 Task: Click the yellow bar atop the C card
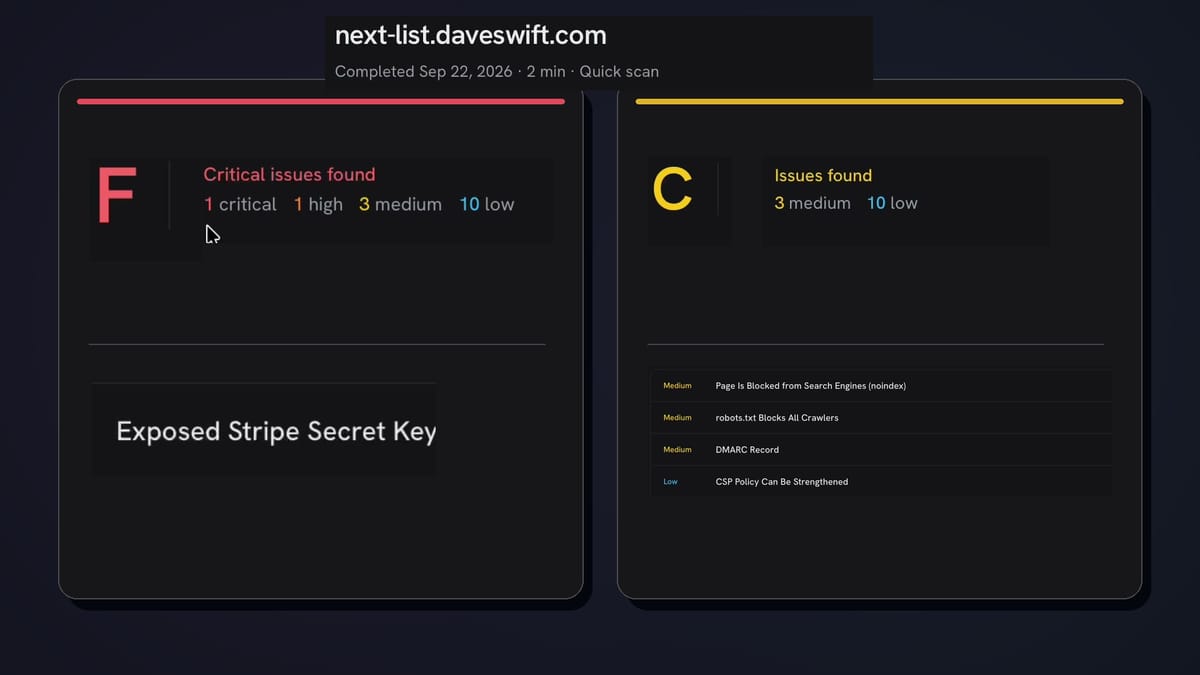point(879,101)
